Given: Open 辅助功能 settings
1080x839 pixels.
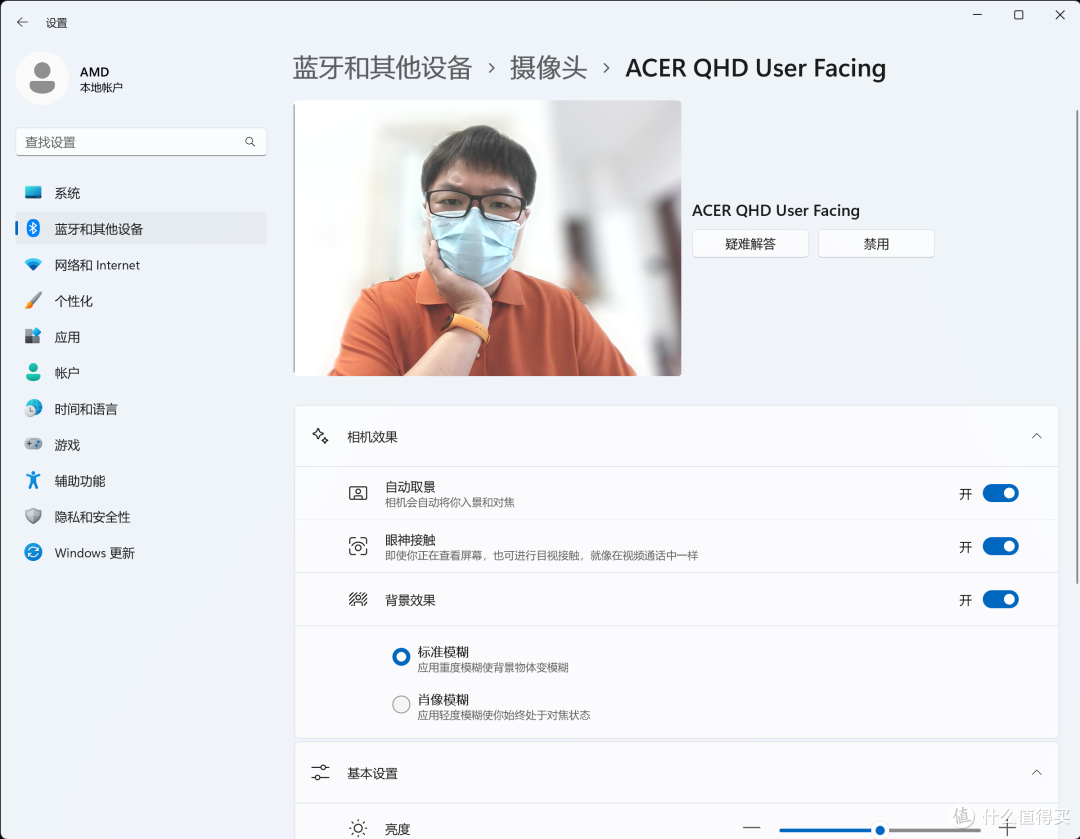Looking at the screenshot, I should point(141,480).
